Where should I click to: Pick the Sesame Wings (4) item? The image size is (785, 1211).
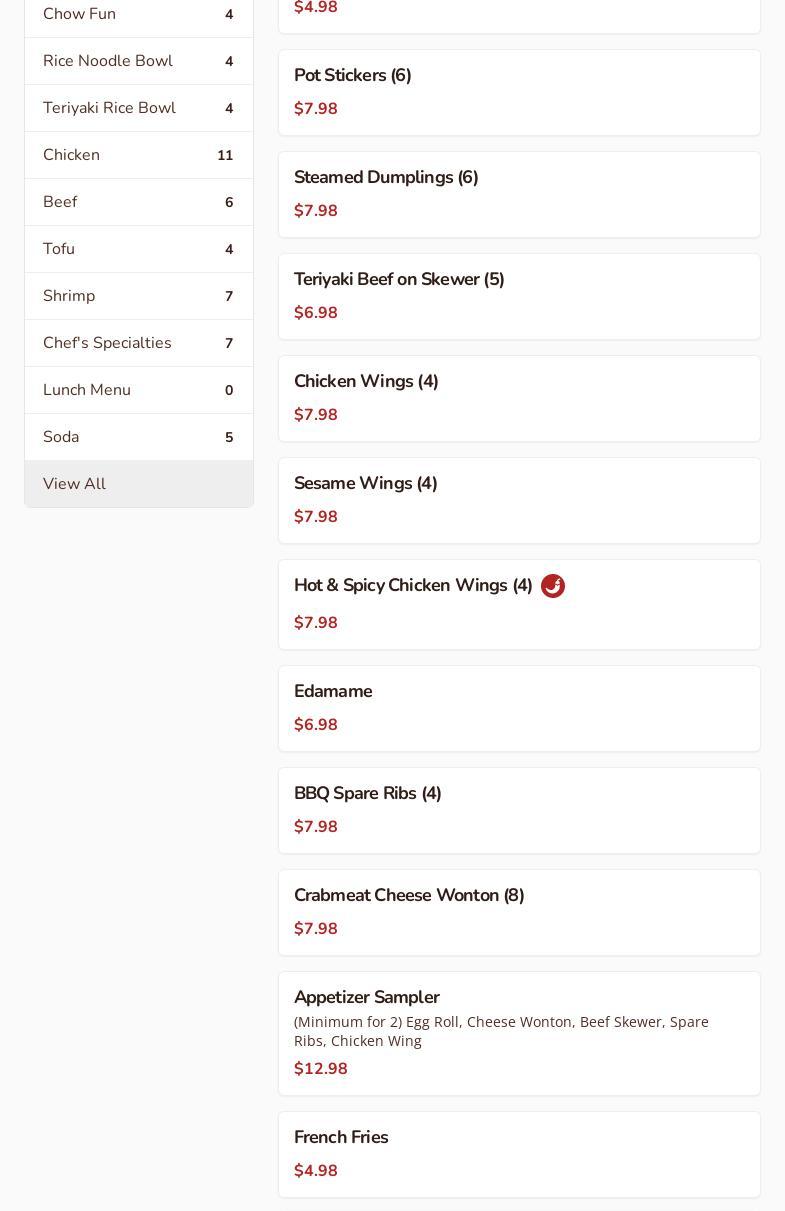point(519,500)
